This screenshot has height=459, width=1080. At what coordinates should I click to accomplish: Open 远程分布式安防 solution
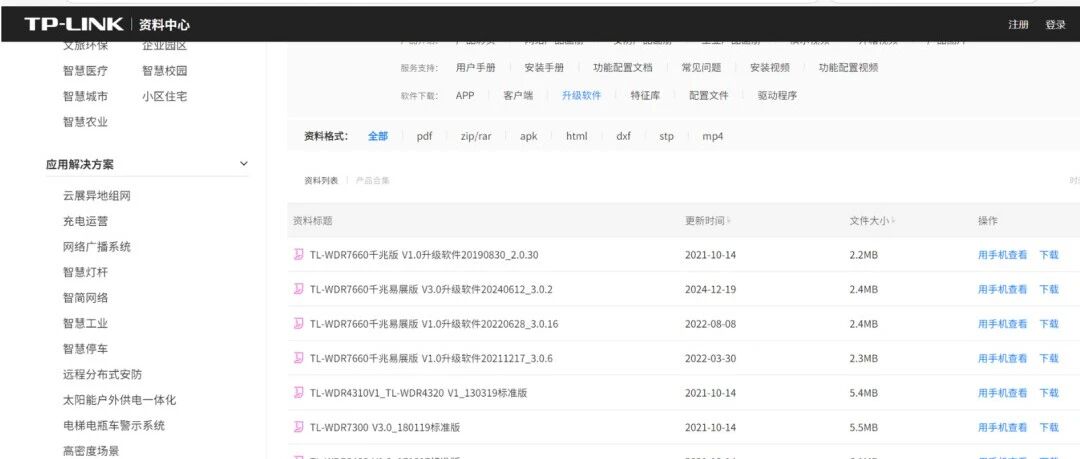click(x=103, y=374)
